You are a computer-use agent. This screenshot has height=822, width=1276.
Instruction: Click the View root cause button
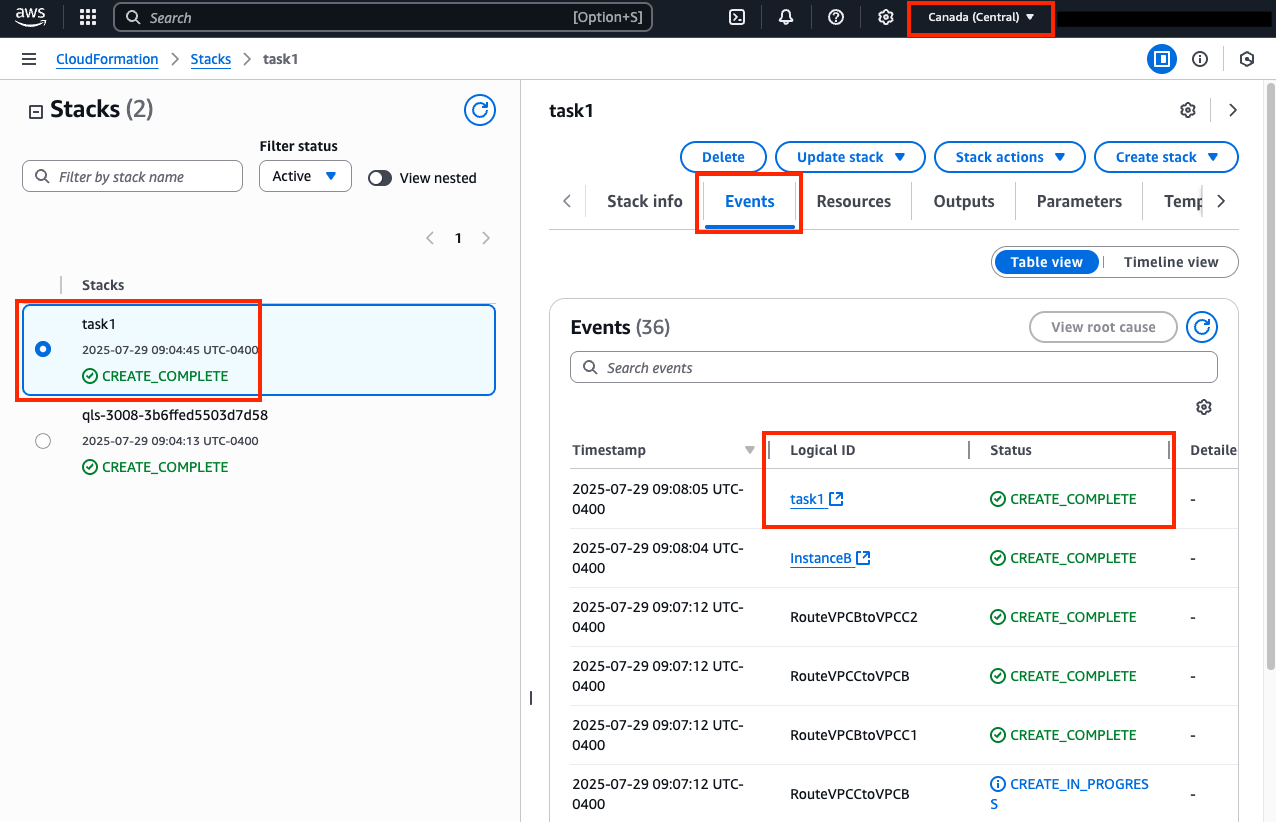(x=1103, y=327)
